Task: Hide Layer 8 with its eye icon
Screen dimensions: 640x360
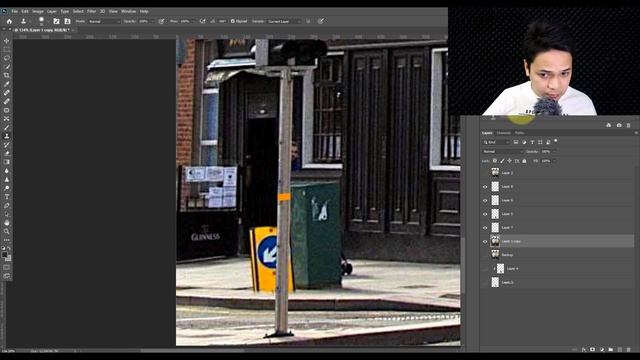Action: 485,187
